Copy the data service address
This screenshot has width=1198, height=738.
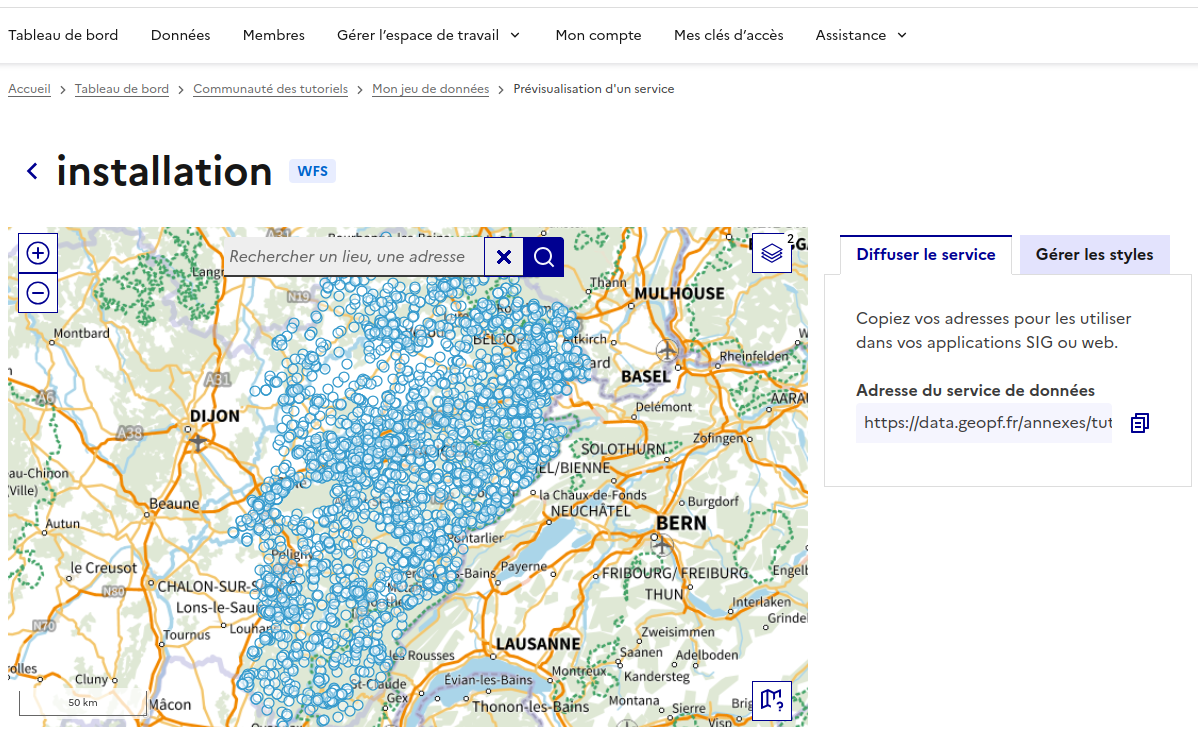(1139, 423)
